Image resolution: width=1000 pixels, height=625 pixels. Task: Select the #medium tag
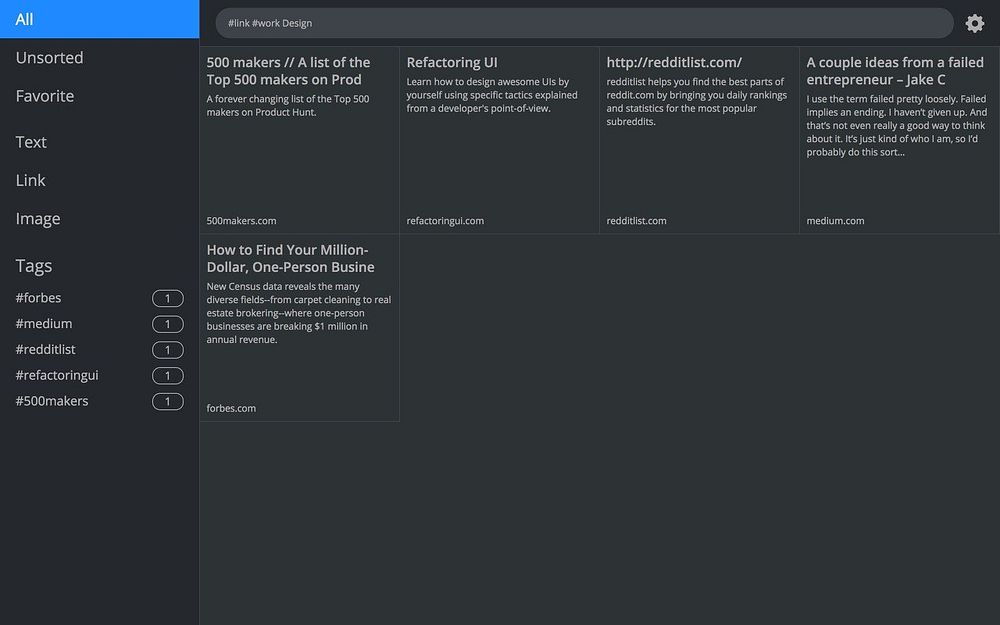point(44,324)
